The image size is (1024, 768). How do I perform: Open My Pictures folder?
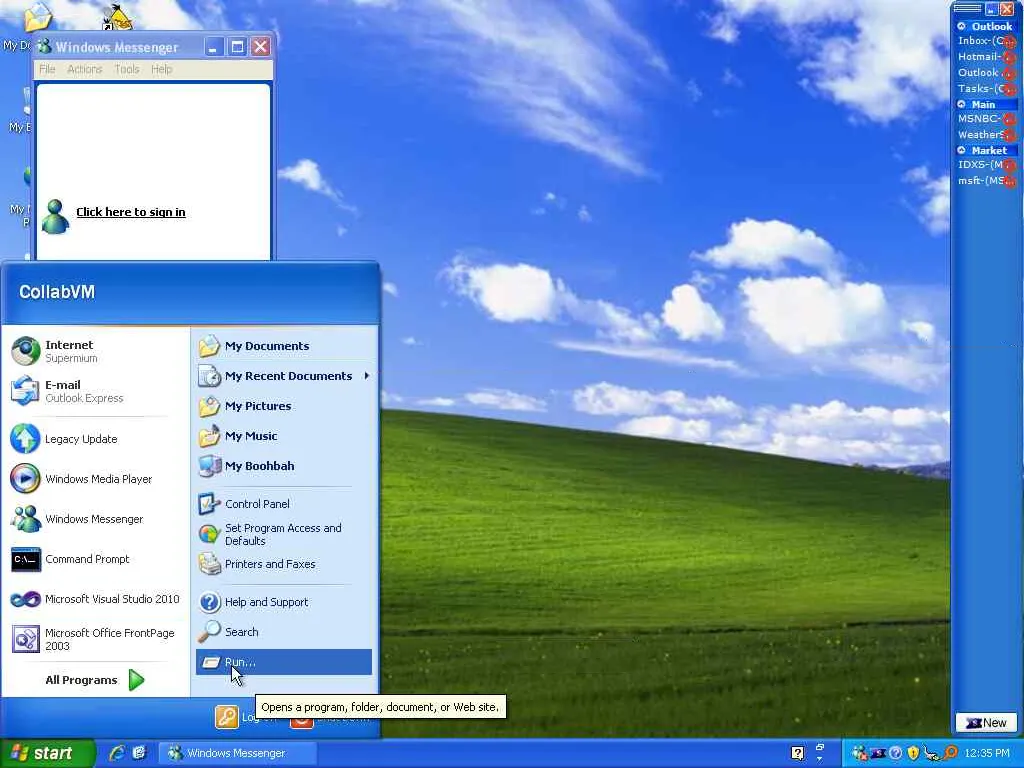[x=283, y=406]
